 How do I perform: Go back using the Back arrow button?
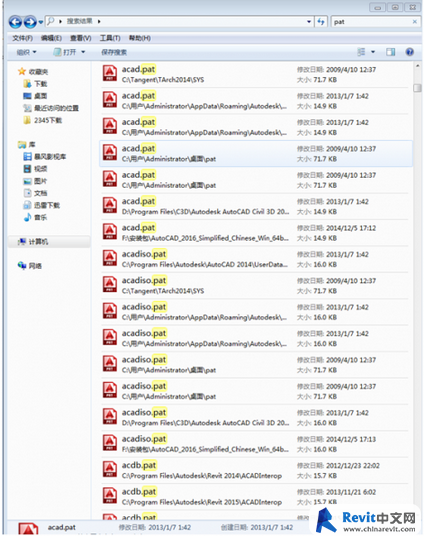pos(15,22)
